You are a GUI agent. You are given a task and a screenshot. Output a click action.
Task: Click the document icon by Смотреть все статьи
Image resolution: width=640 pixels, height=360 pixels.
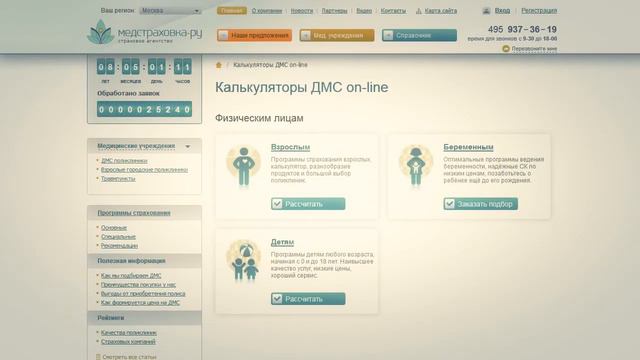coord(98,357)
